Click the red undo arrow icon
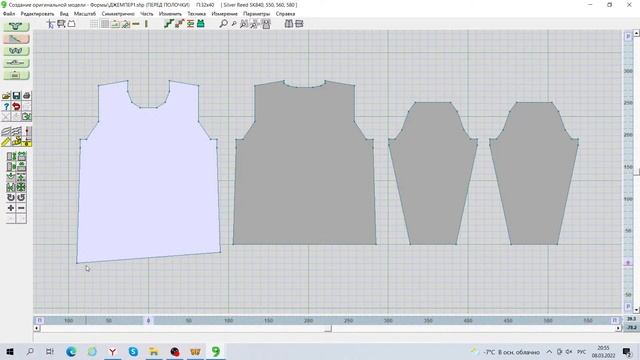This screenshot has width=640, height=360. click(16, 107)
